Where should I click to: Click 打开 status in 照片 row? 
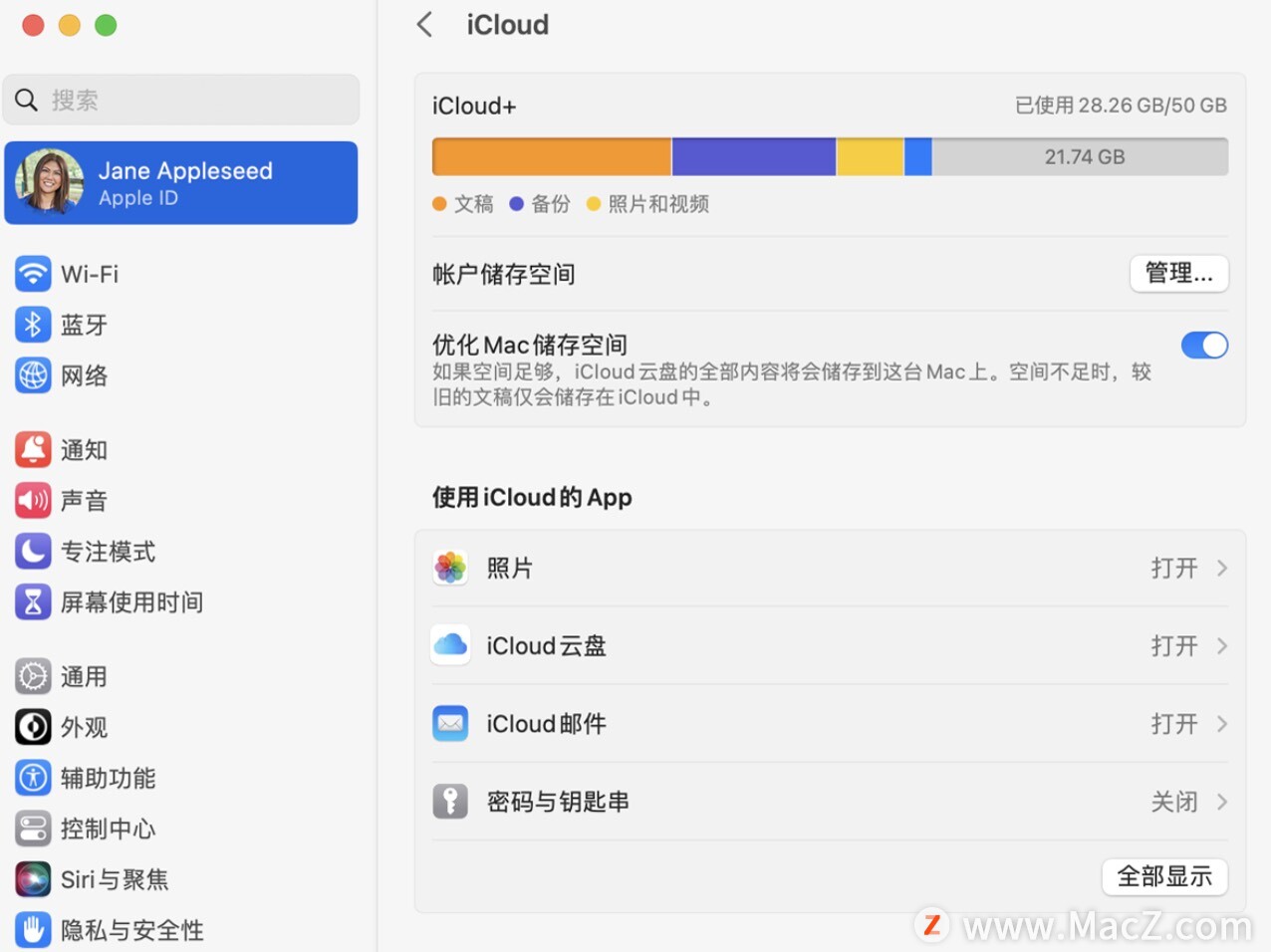pyautogui.click(x=1174, y=569)
